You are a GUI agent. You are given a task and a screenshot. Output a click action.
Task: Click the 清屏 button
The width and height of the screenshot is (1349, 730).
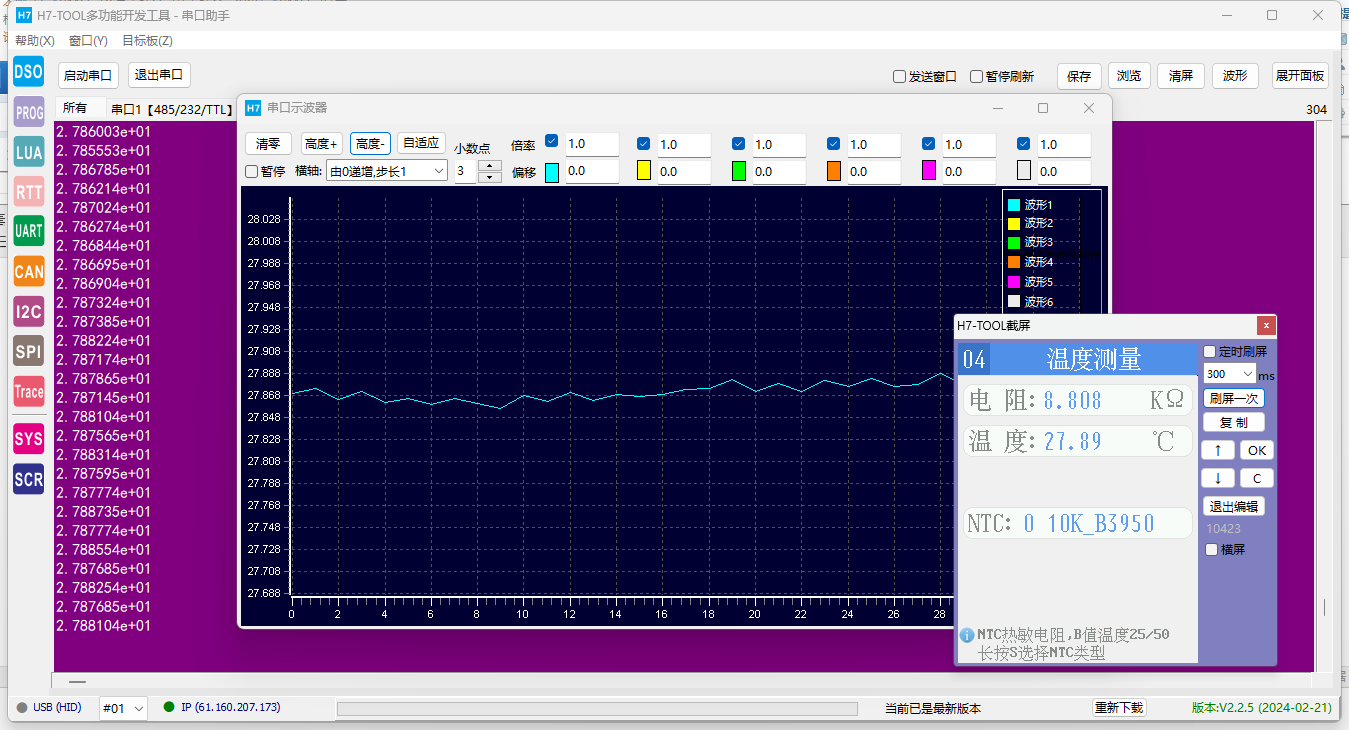[x=1181, y=76]
